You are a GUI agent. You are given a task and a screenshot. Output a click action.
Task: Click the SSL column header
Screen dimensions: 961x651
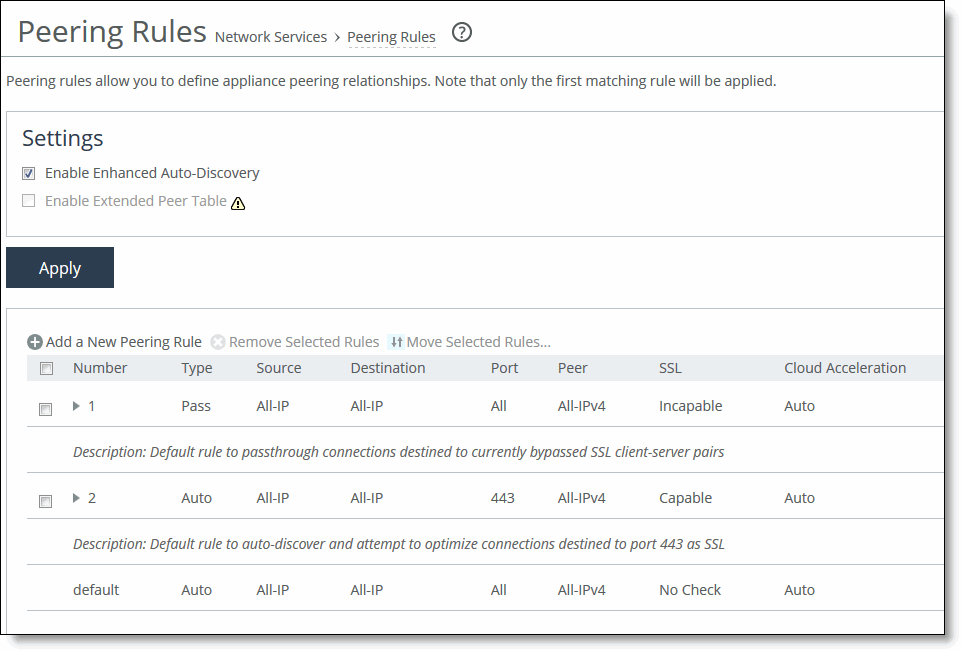pyautogui.click(x=670, y=368)
